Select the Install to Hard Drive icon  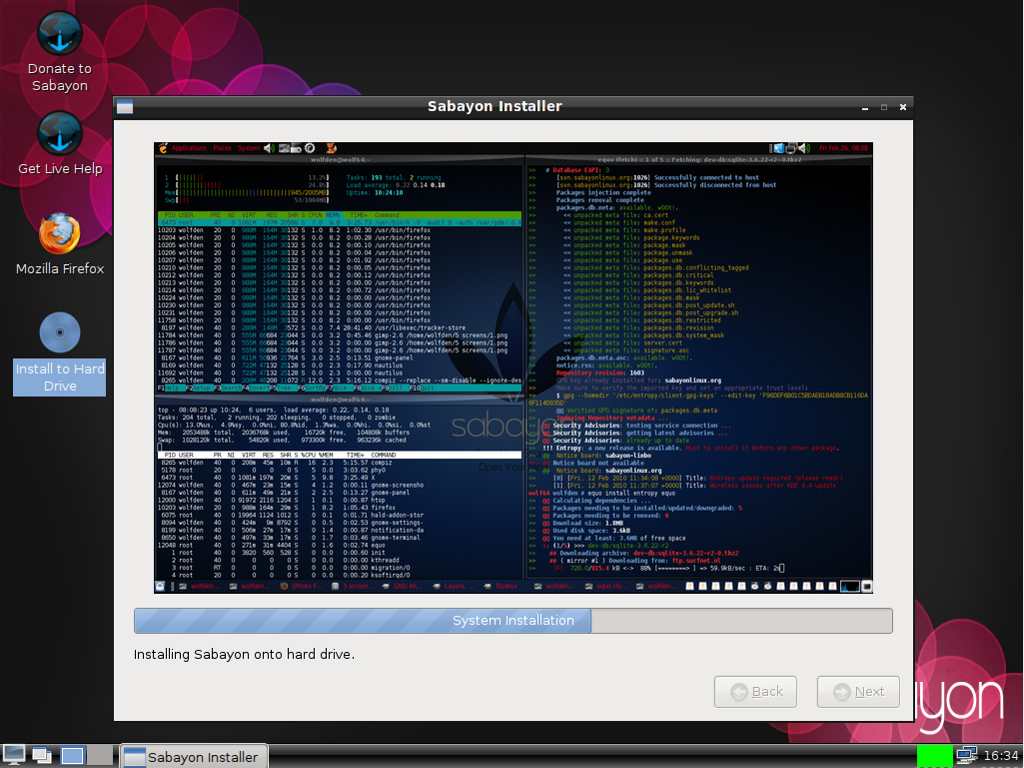[59, 353]
